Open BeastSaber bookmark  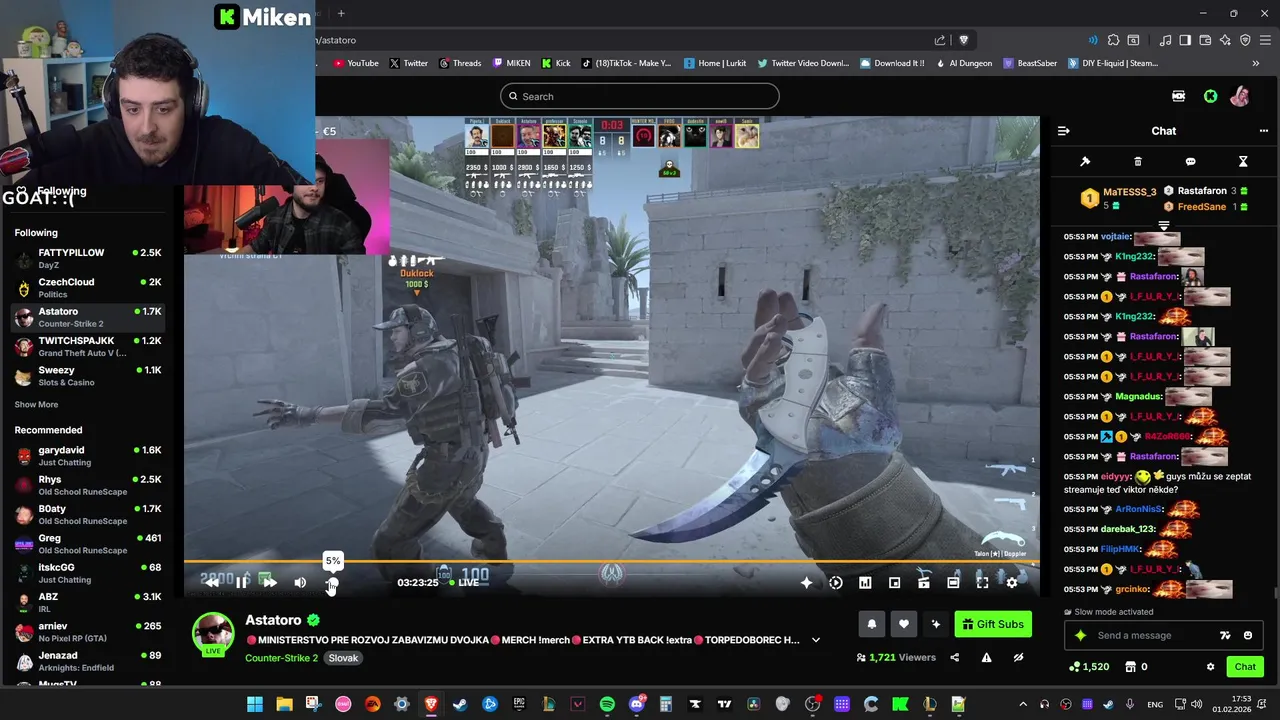click(x=1029, y=63)
